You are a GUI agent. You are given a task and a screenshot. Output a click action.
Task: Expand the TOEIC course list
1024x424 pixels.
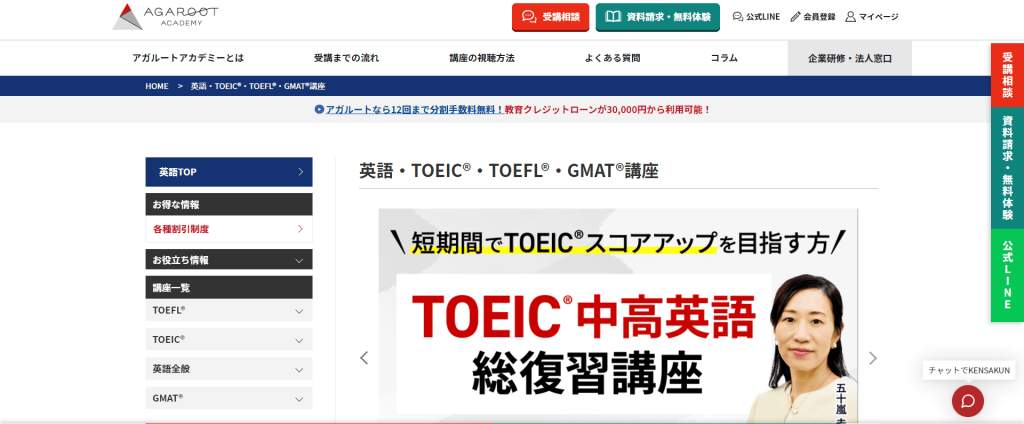coord(229,340)
